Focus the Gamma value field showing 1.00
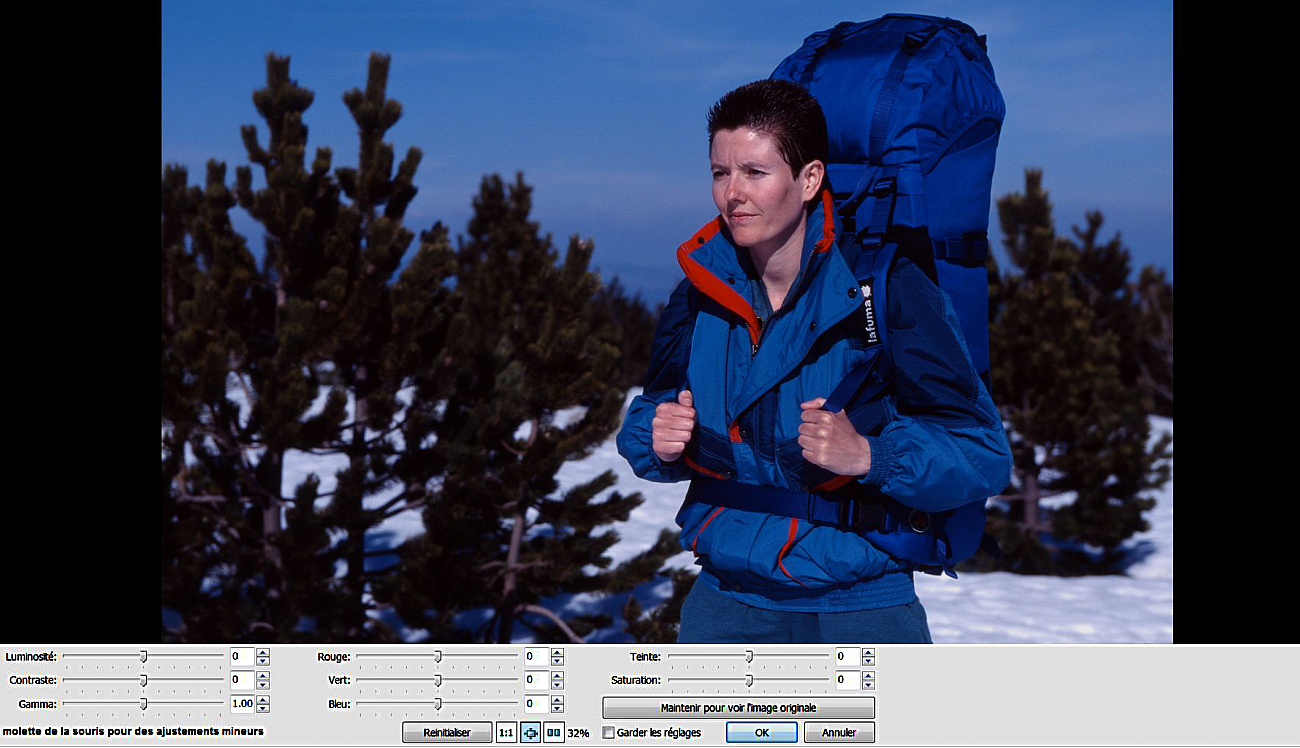 tap(242, 704)
